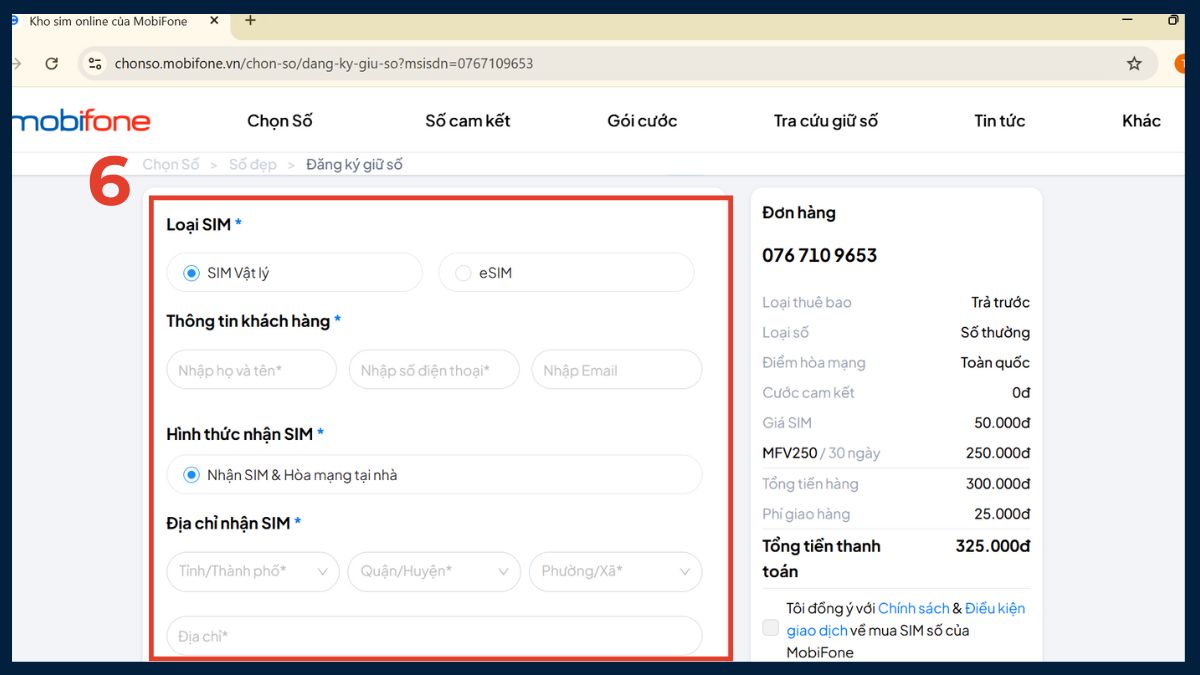
Task: Open the Chính sách link
Action: [913, 608]
